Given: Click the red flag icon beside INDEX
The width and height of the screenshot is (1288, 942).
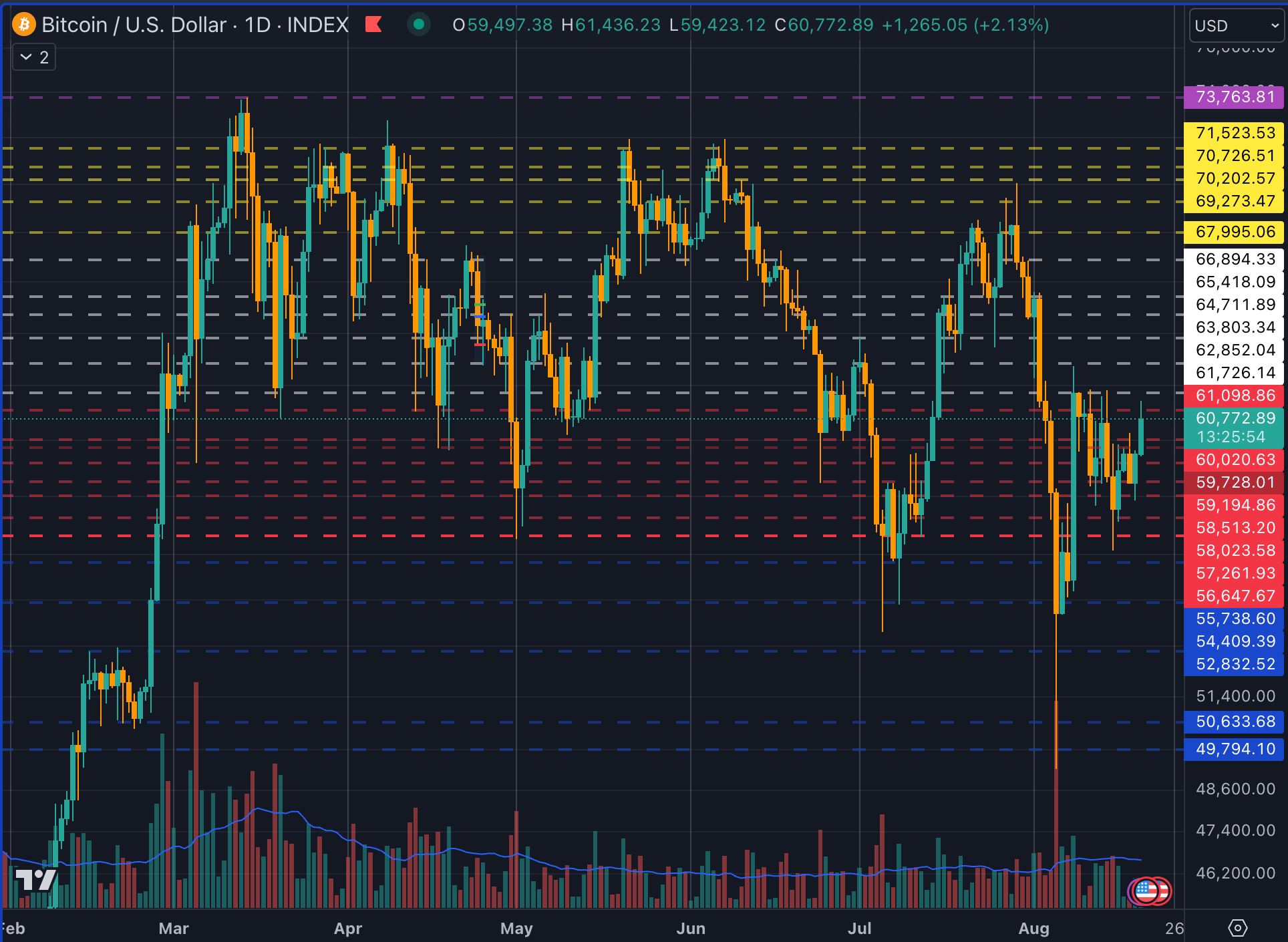Looking at the screenshot, I should pyautogui.click(x=373, y=25).
